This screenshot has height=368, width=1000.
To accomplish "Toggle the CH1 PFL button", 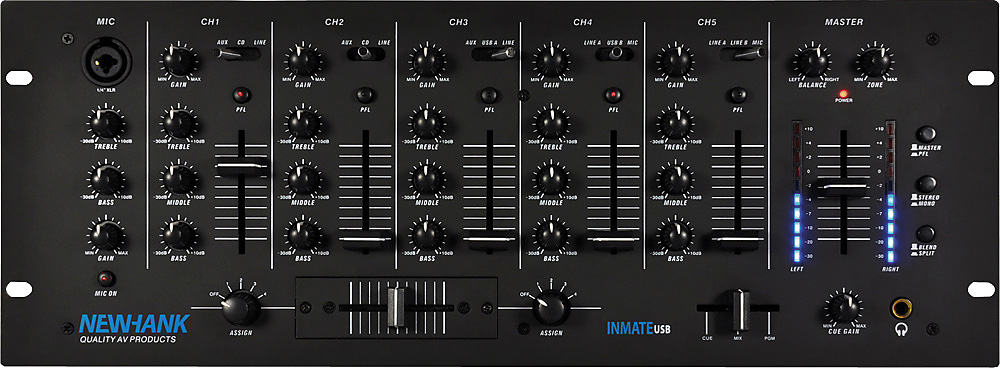I will click(x=241, y=95).
